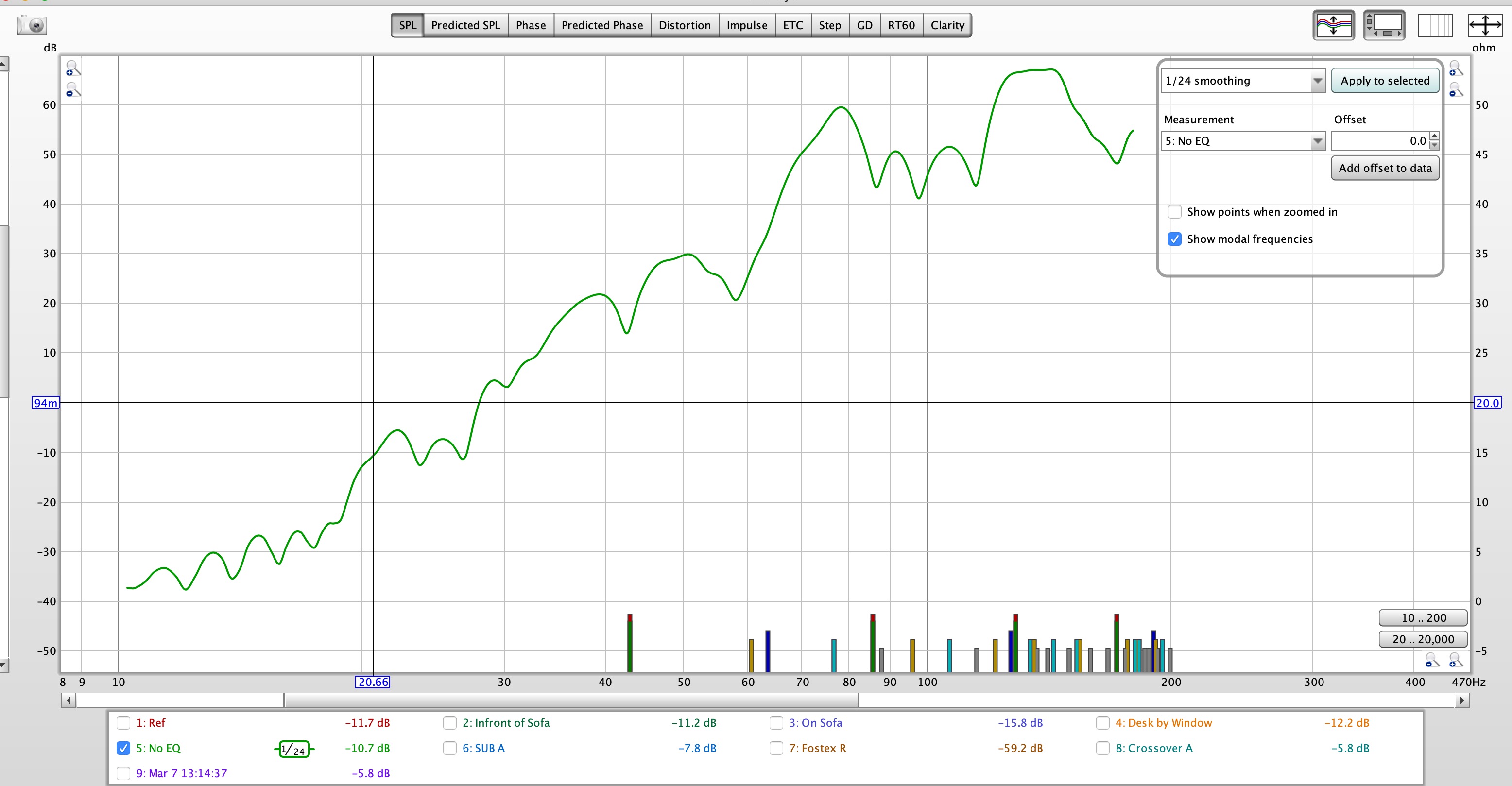Viewport: 1512px width, 786px height.
Task: Switch to the Step tab
Action: 830,25
